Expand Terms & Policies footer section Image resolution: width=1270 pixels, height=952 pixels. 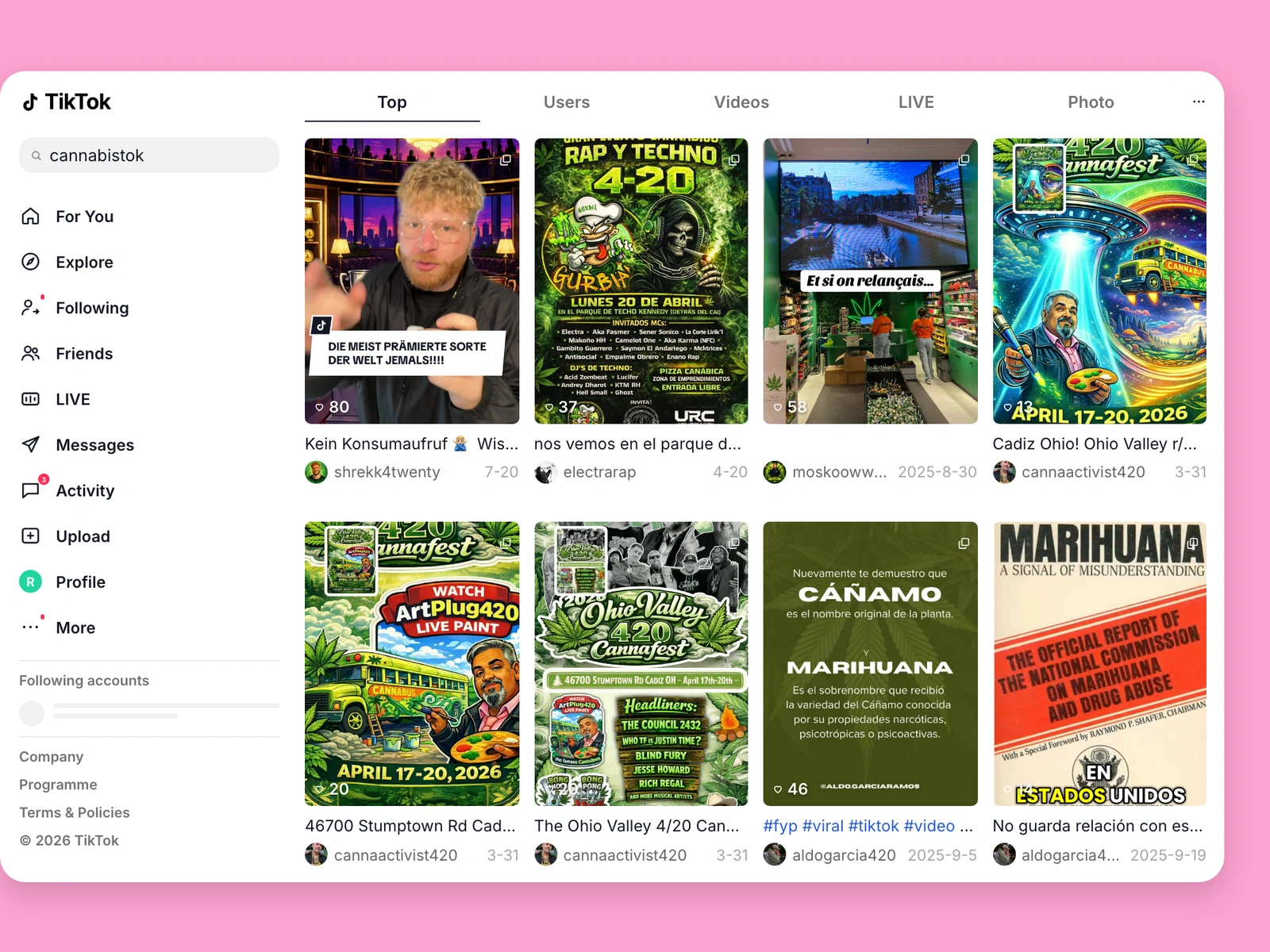tap(75, 812)
